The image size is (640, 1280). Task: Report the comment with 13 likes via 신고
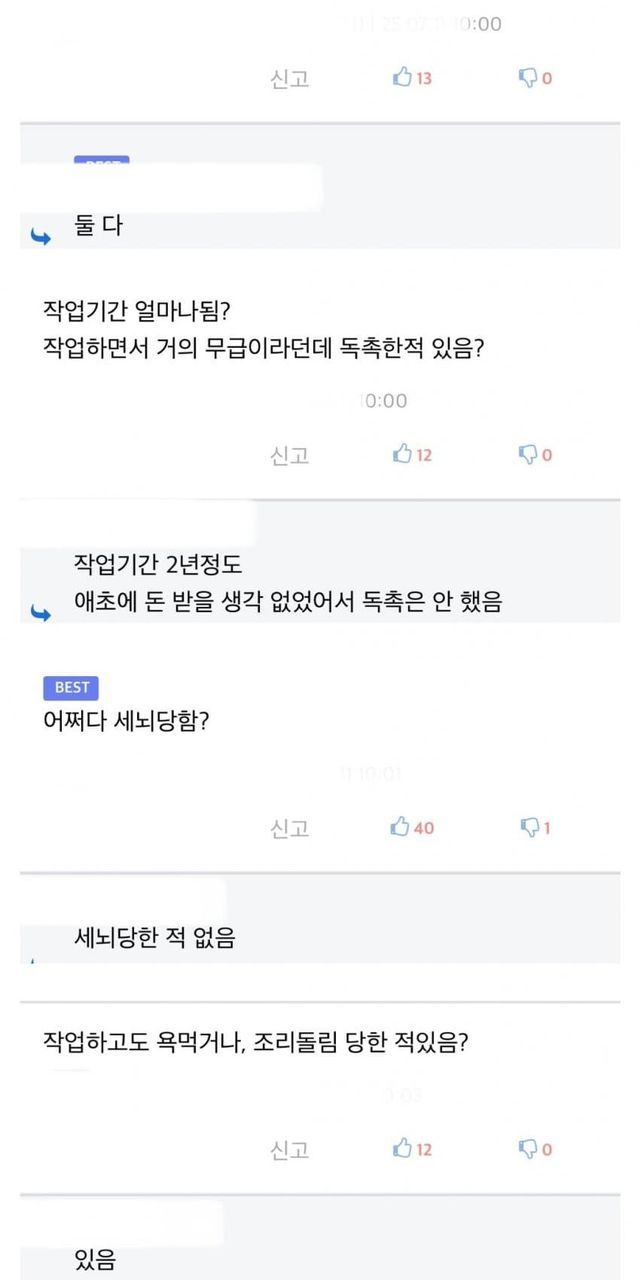point(290,79)
